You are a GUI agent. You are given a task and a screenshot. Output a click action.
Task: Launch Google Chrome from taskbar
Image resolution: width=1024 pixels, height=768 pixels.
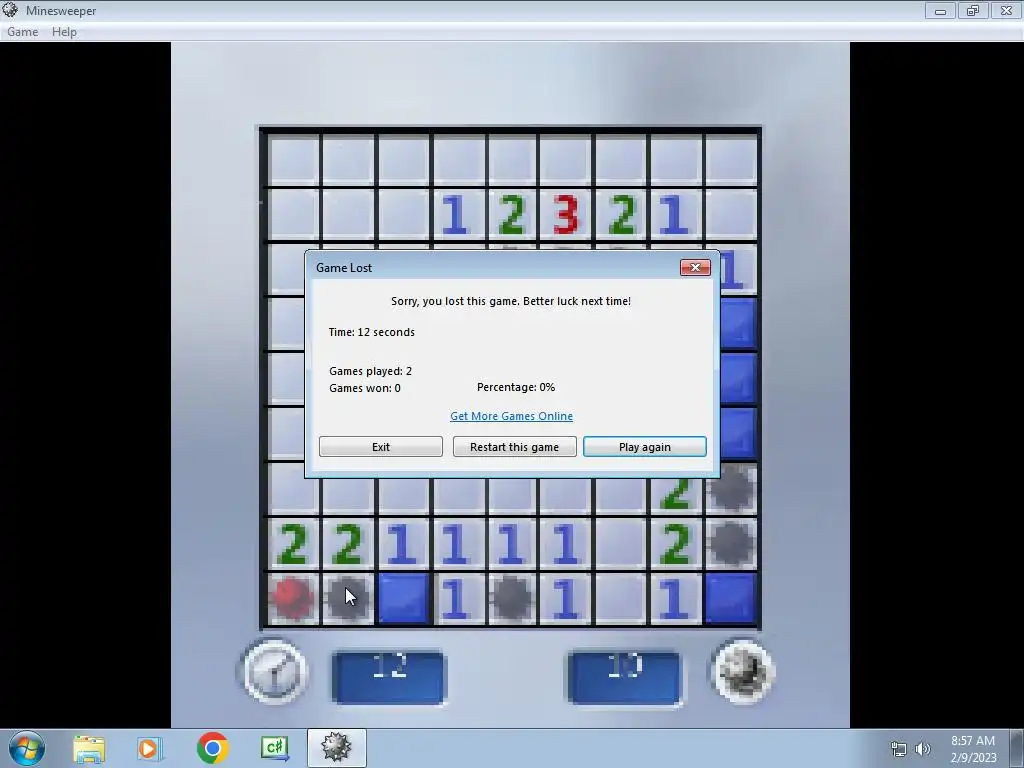click(212, 748)
